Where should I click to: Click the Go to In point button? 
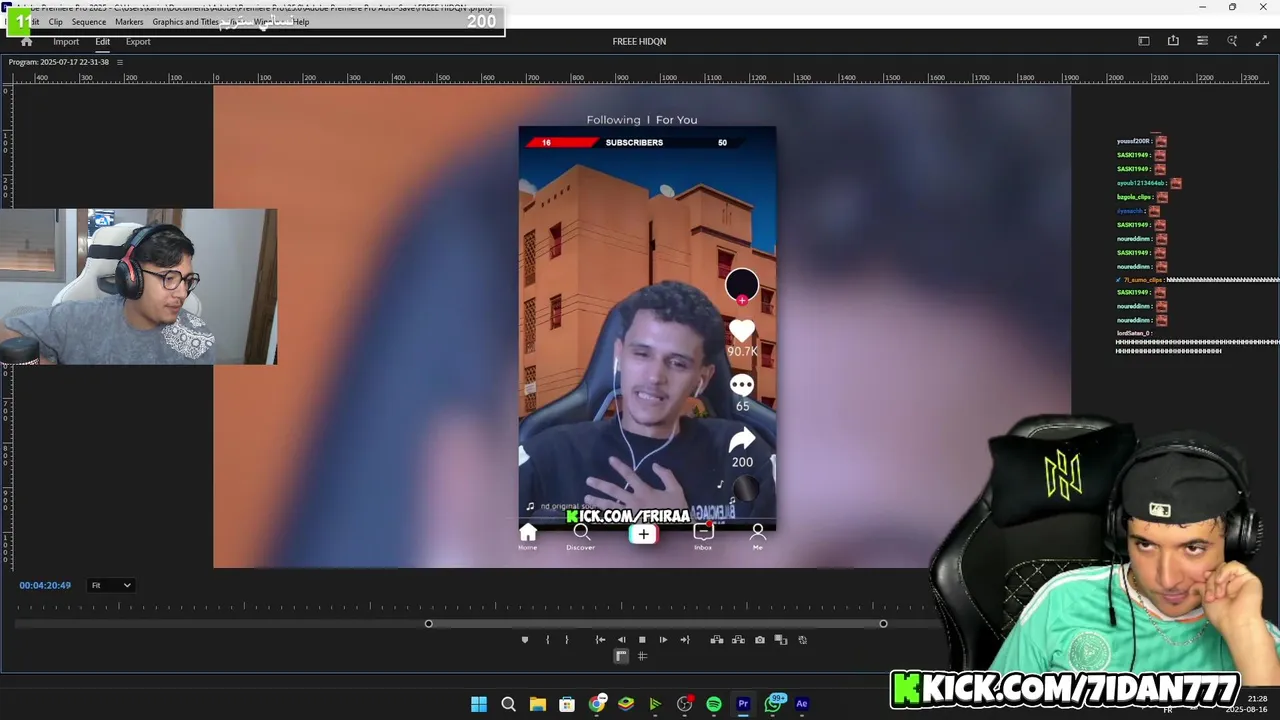tap(600, 640)
